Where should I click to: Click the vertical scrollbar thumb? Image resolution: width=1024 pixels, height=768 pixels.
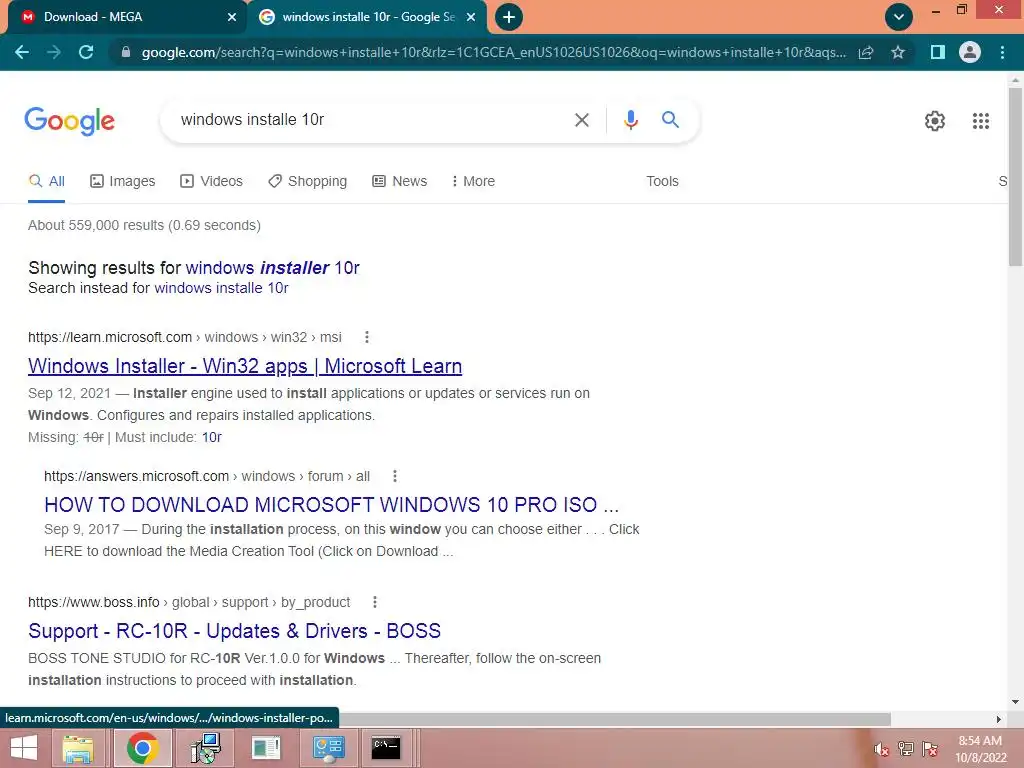pos(1015,176)
